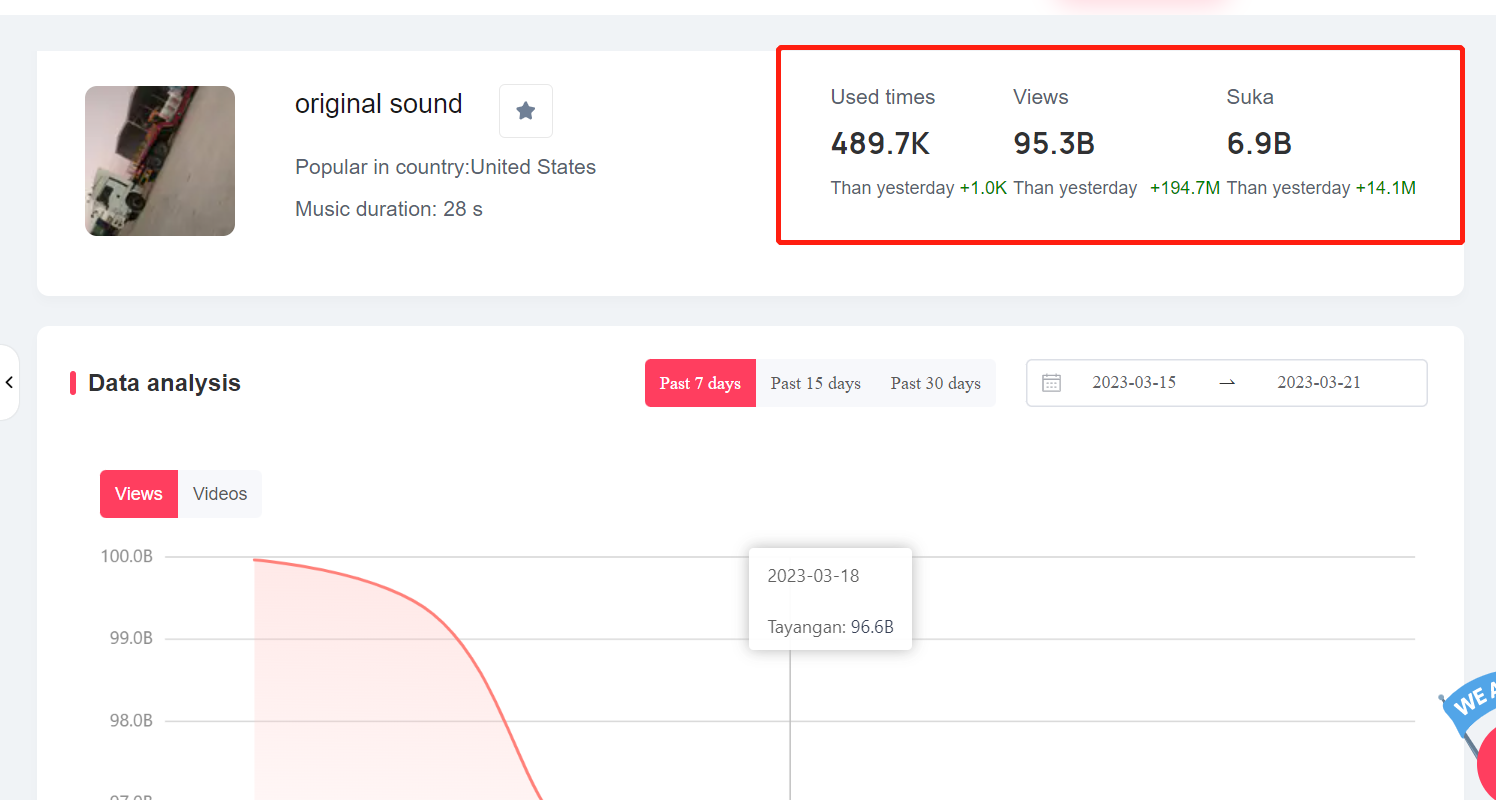Click the Tayangan: 96.6B tooltip value
The width and height of the screenshot is (1496, 800).
point(831,628)
